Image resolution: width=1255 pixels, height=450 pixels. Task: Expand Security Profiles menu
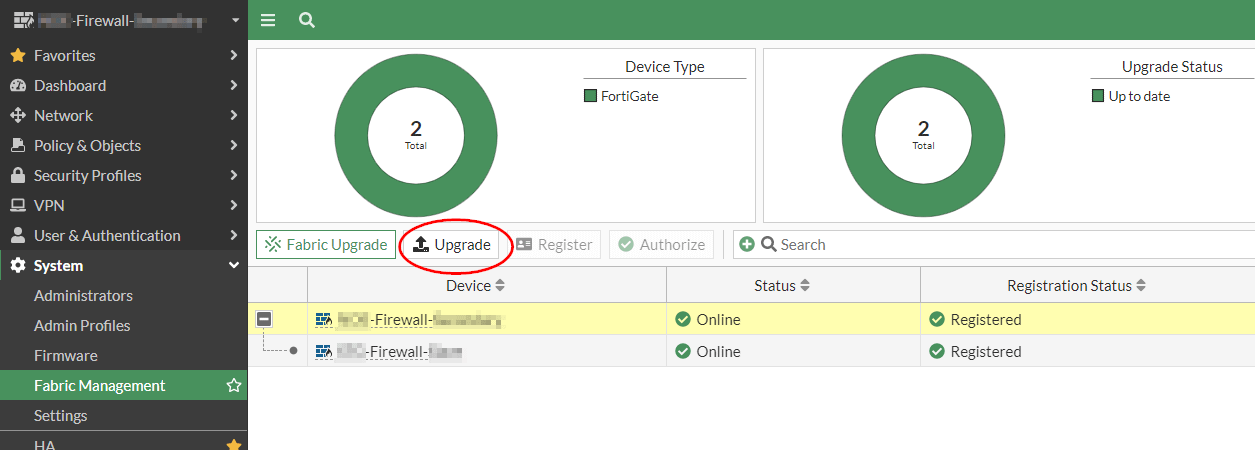[x=124, y=175]
